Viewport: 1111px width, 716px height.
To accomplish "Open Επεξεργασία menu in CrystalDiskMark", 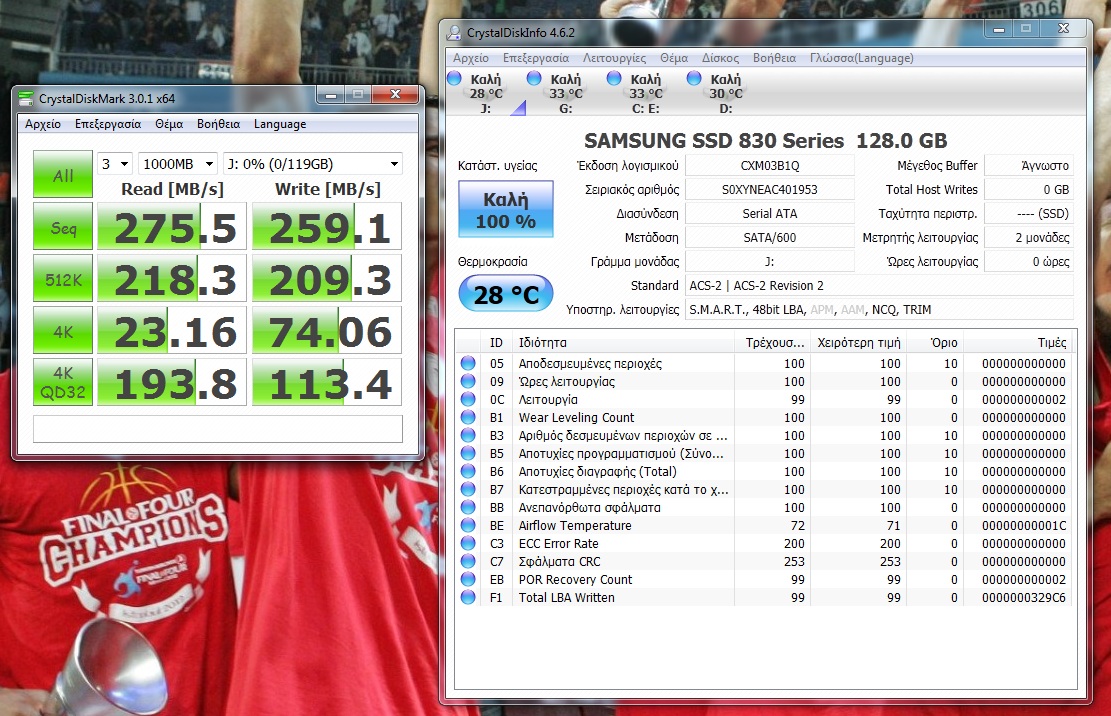I will tap(108, 124).
